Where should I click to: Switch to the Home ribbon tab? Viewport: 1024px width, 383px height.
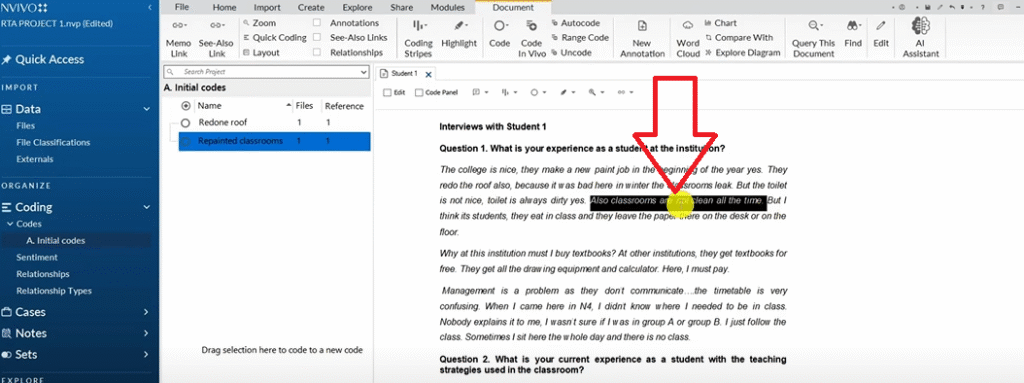pyautogui.click(x=225, y=8)
